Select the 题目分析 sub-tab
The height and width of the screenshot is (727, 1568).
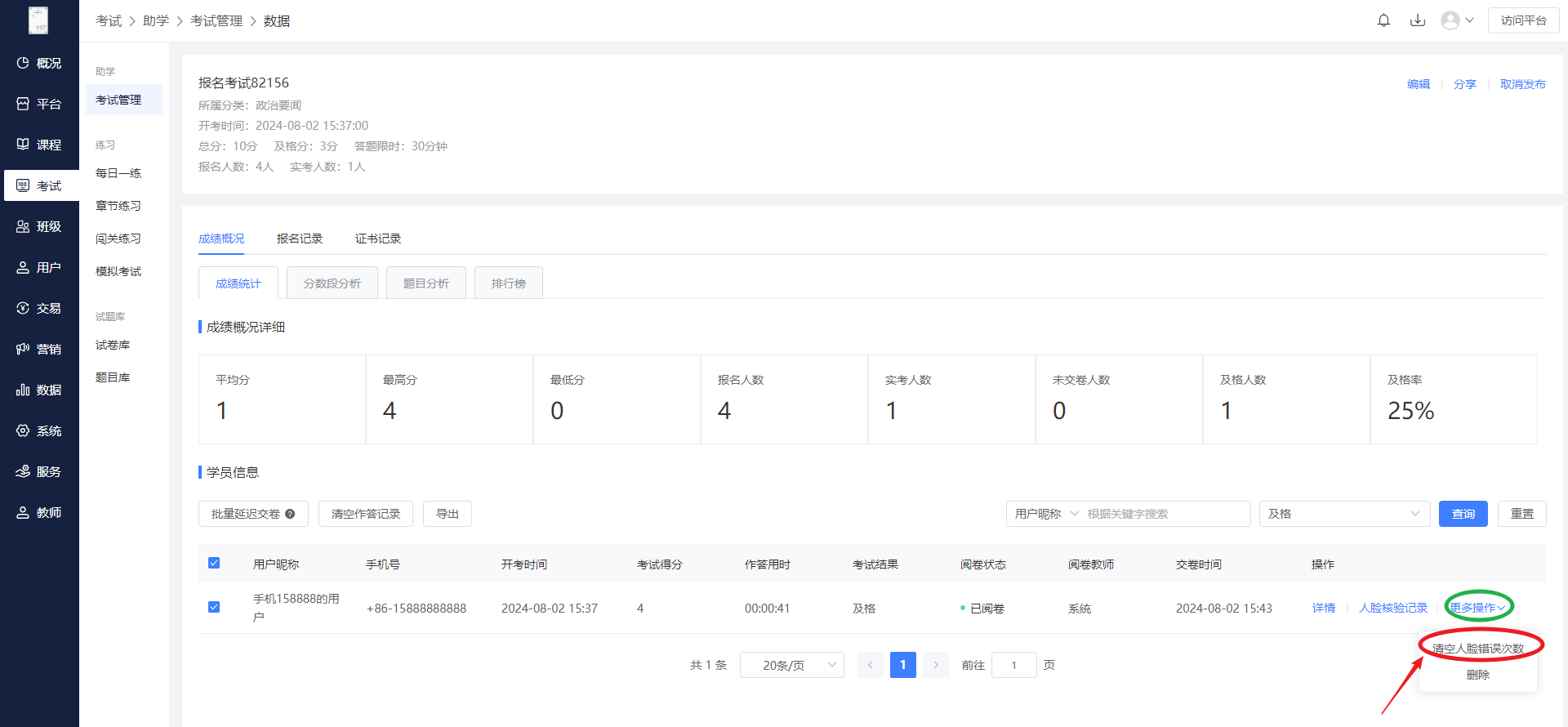click(x=426, y=283)
